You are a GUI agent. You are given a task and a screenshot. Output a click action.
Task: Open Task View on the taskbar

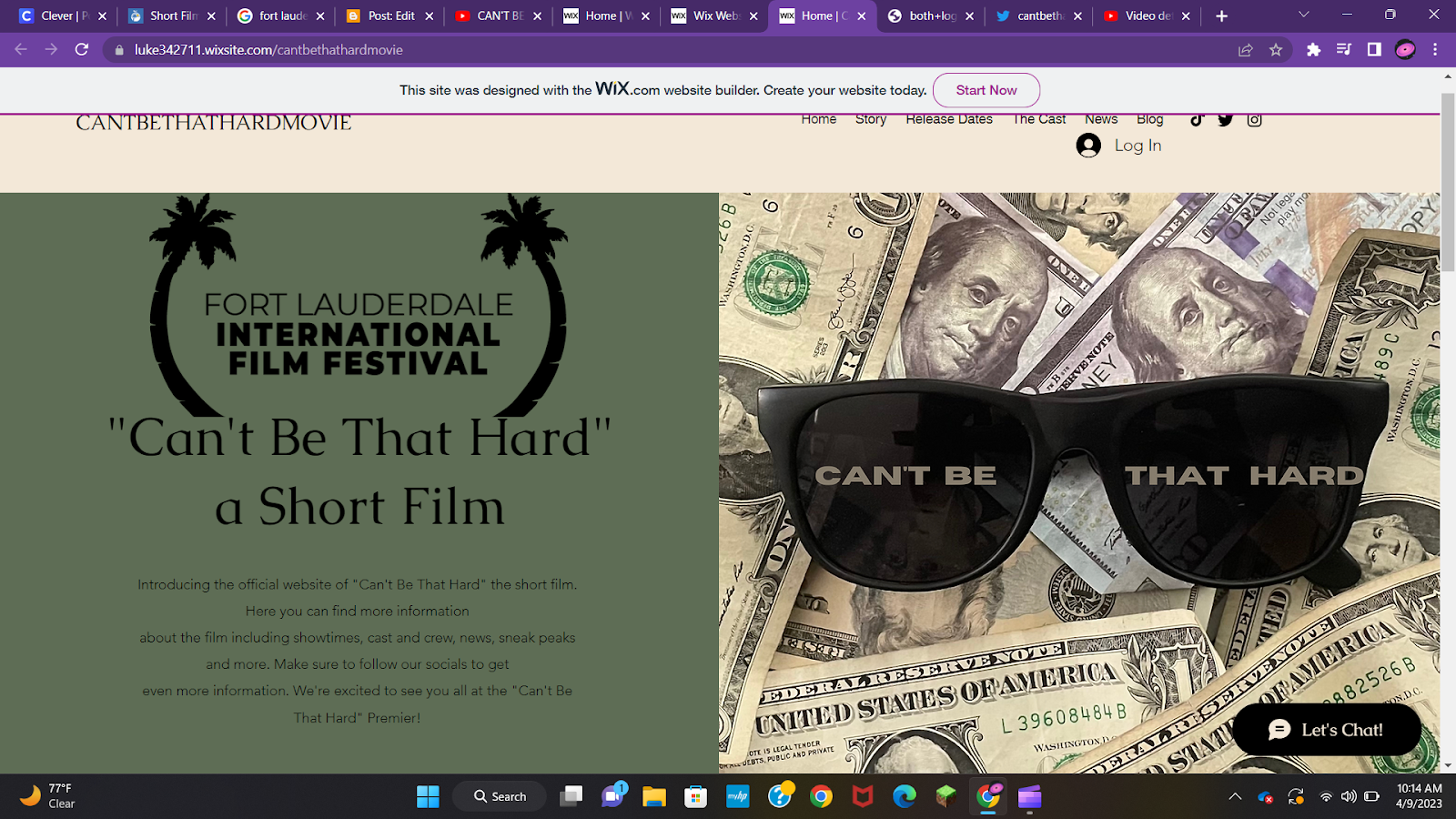pos(571,797)
